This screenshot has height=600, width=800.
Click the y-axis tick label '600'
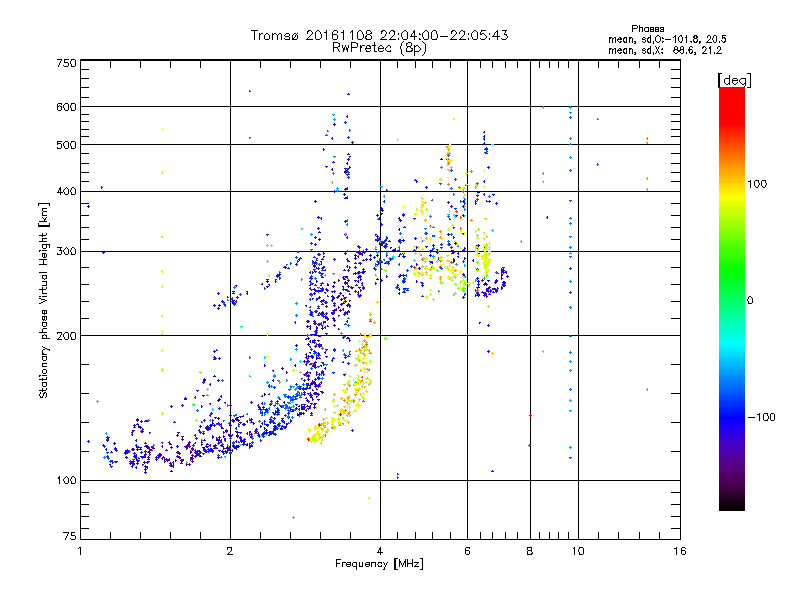(x=66, y=107)
